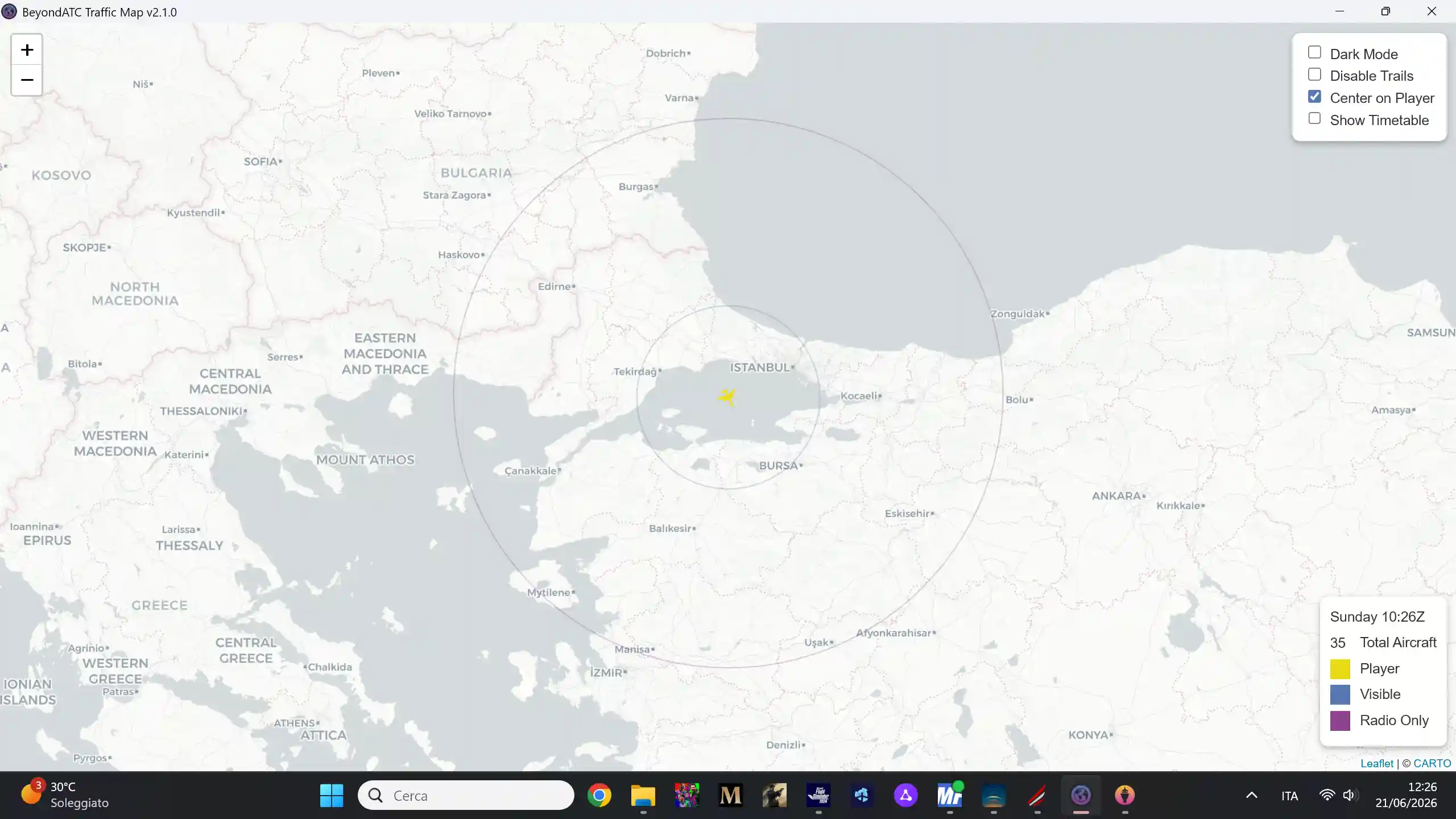Image resolution: width=1456 pixels, height=819 pixels.
Task: Open the 'Mr' app with green badge
Action: click(950, 795)
